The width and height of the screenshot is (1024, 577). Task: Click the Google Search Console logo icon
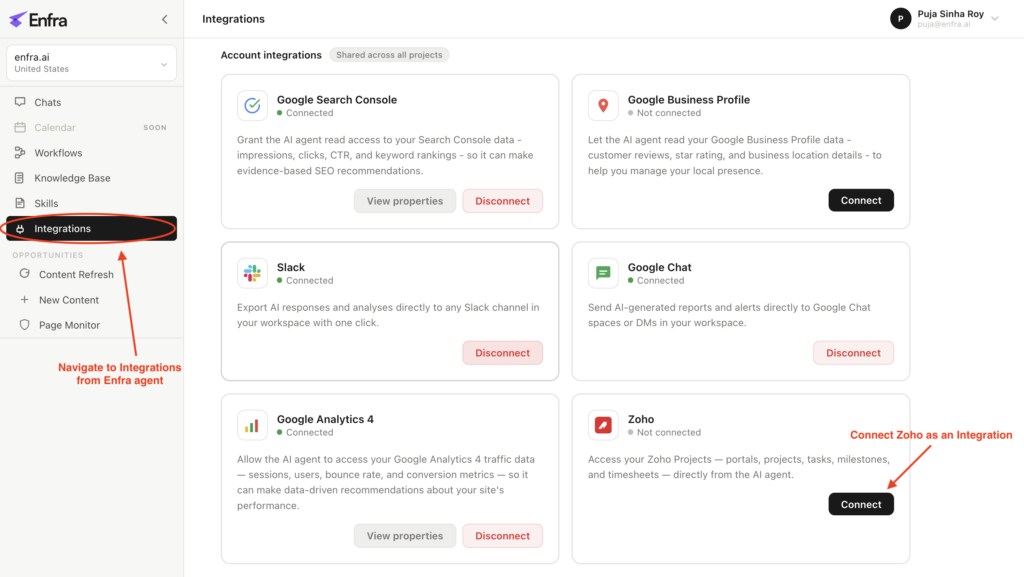[x=252, y=105]
